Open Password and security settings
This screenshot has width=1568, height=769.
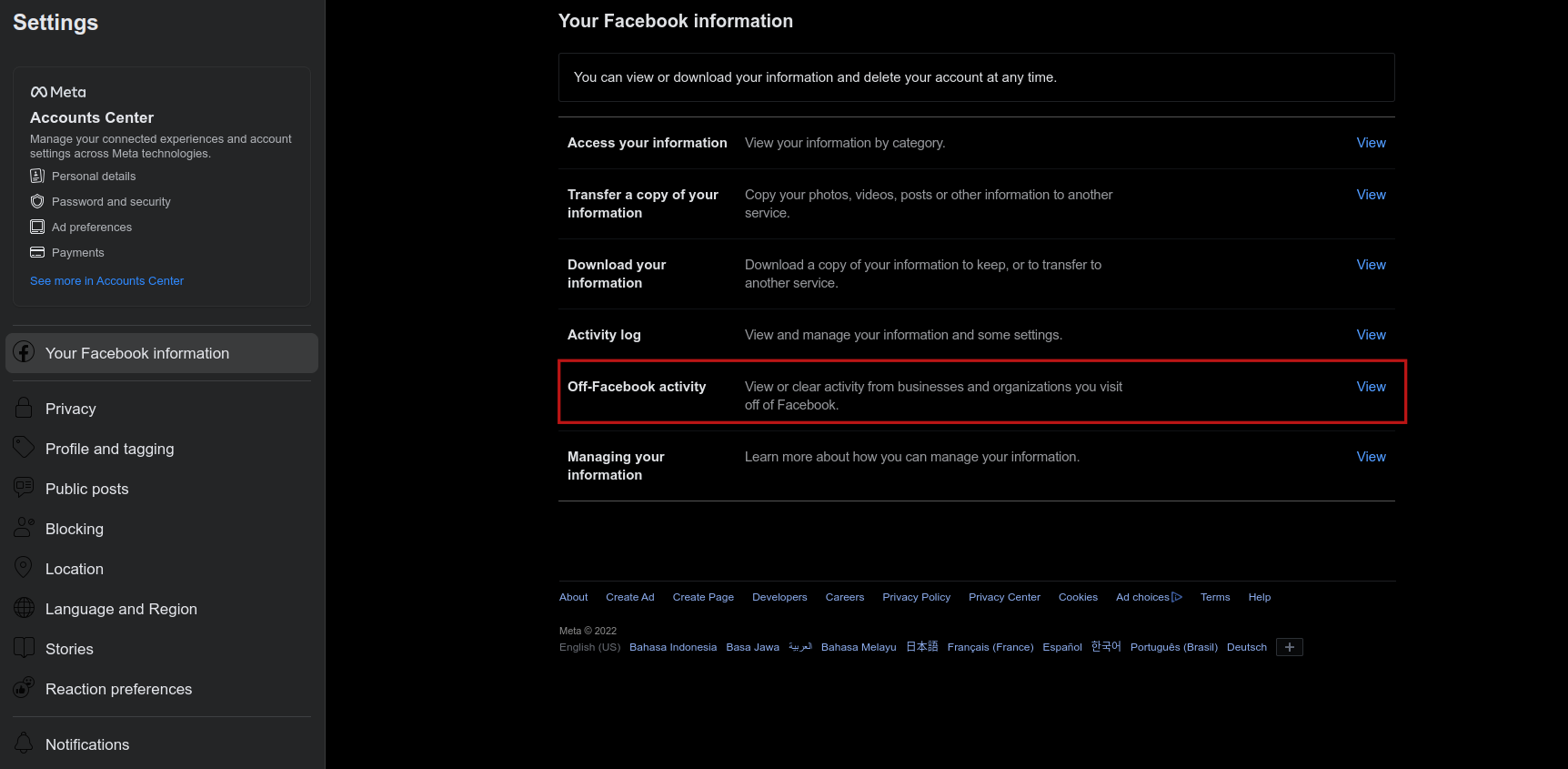pyautogui.click(x=111, y=202)
